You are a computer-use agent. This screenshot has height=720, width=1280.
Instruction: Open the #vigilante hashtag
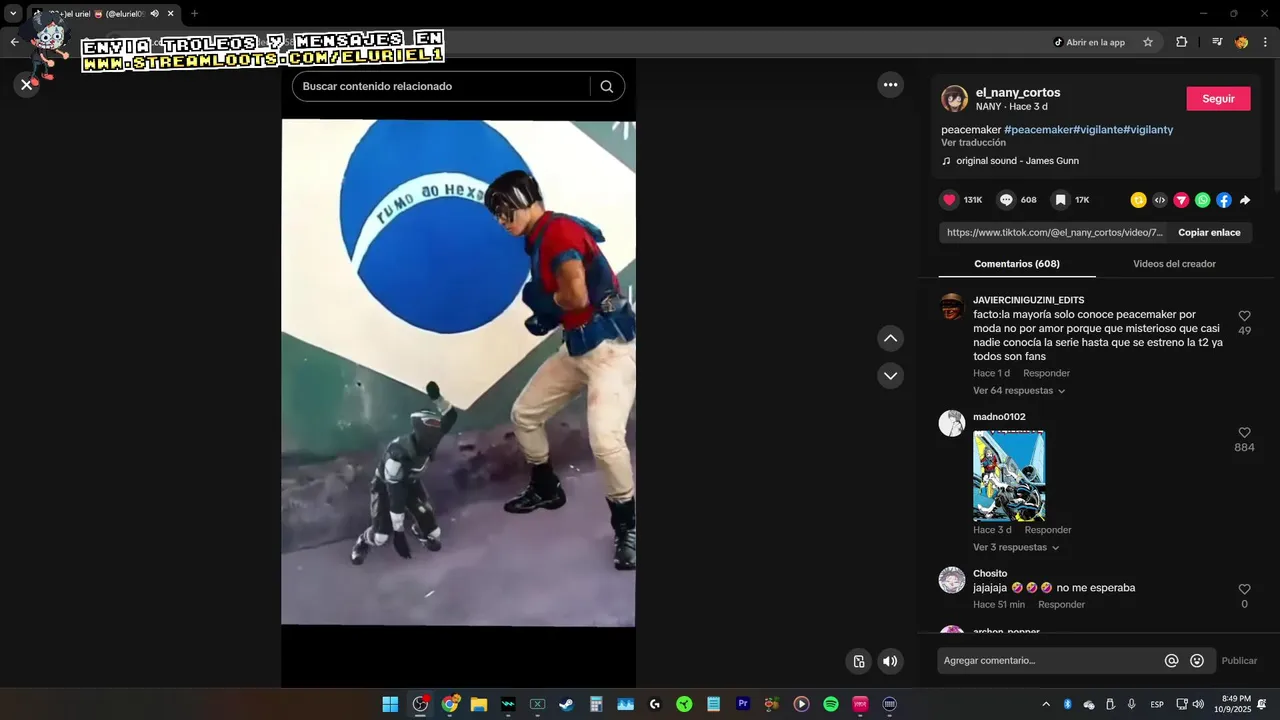coord(1098,130)
